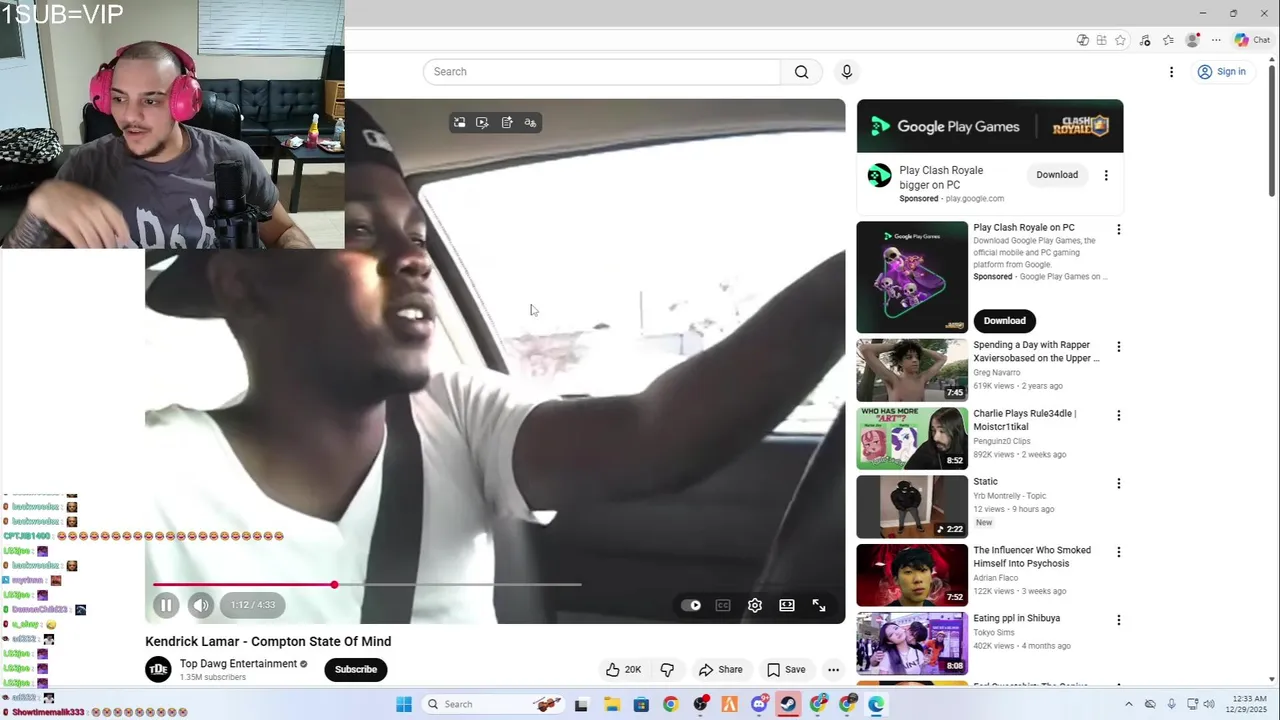
Task: Like the video with thumbs up
Action: pyautogui.click(x=623, y=670)
